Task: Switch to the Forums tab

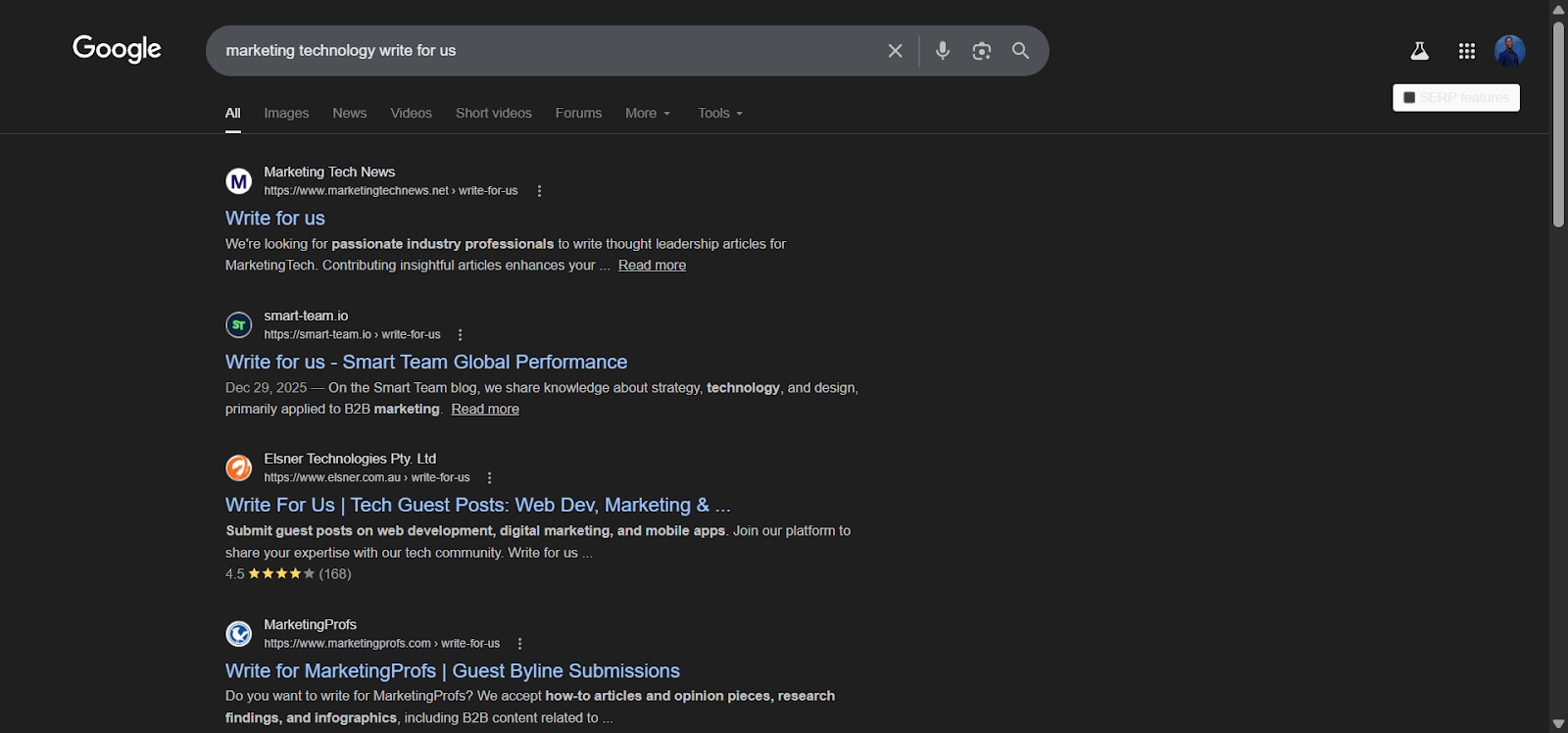Action: pos(578,113)
